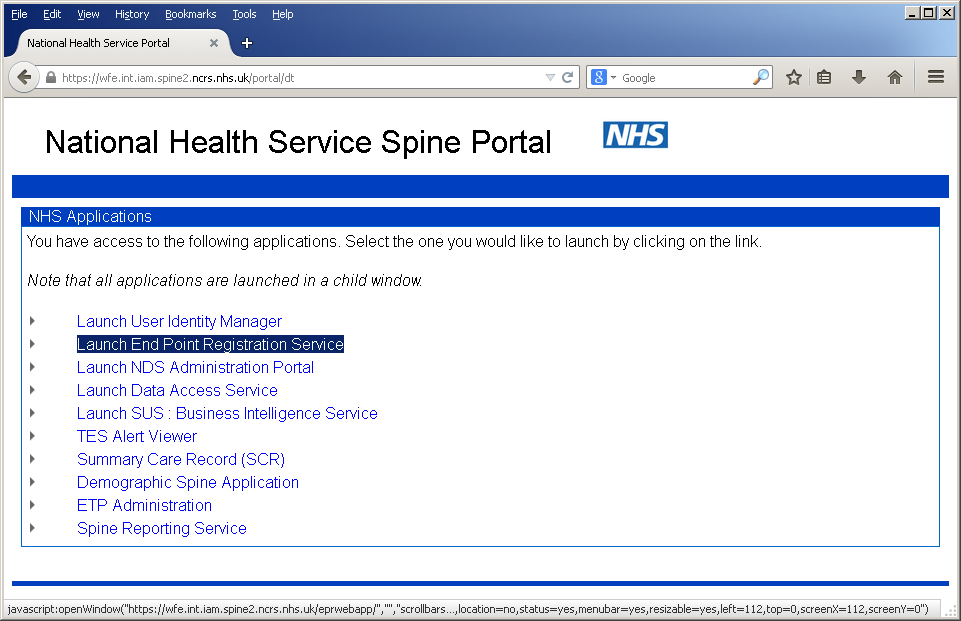Click the 'You have access to' instruction text

[x=394, y=242]
